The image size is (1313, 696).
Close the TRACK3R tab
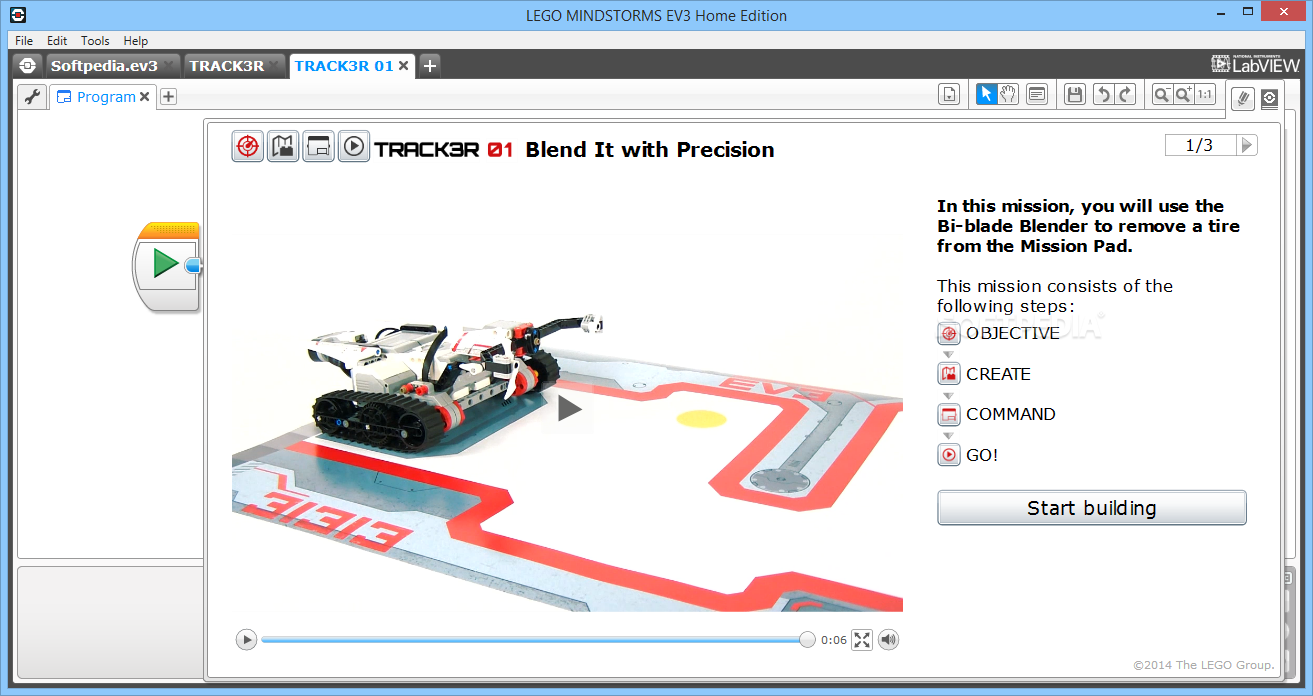(x=274, y=66)
